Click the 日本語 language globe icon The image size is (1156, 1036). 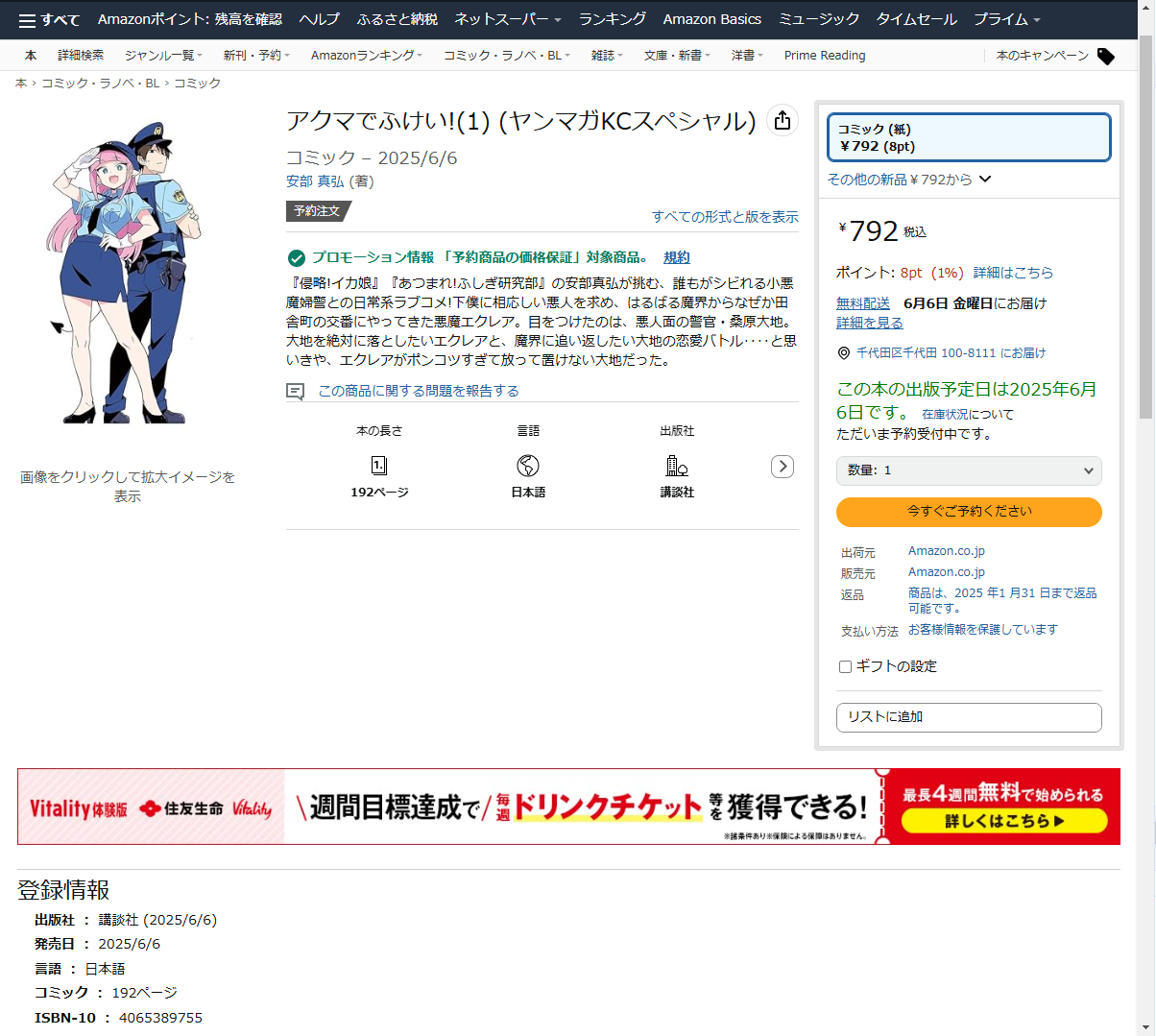(x=528, y=466)
